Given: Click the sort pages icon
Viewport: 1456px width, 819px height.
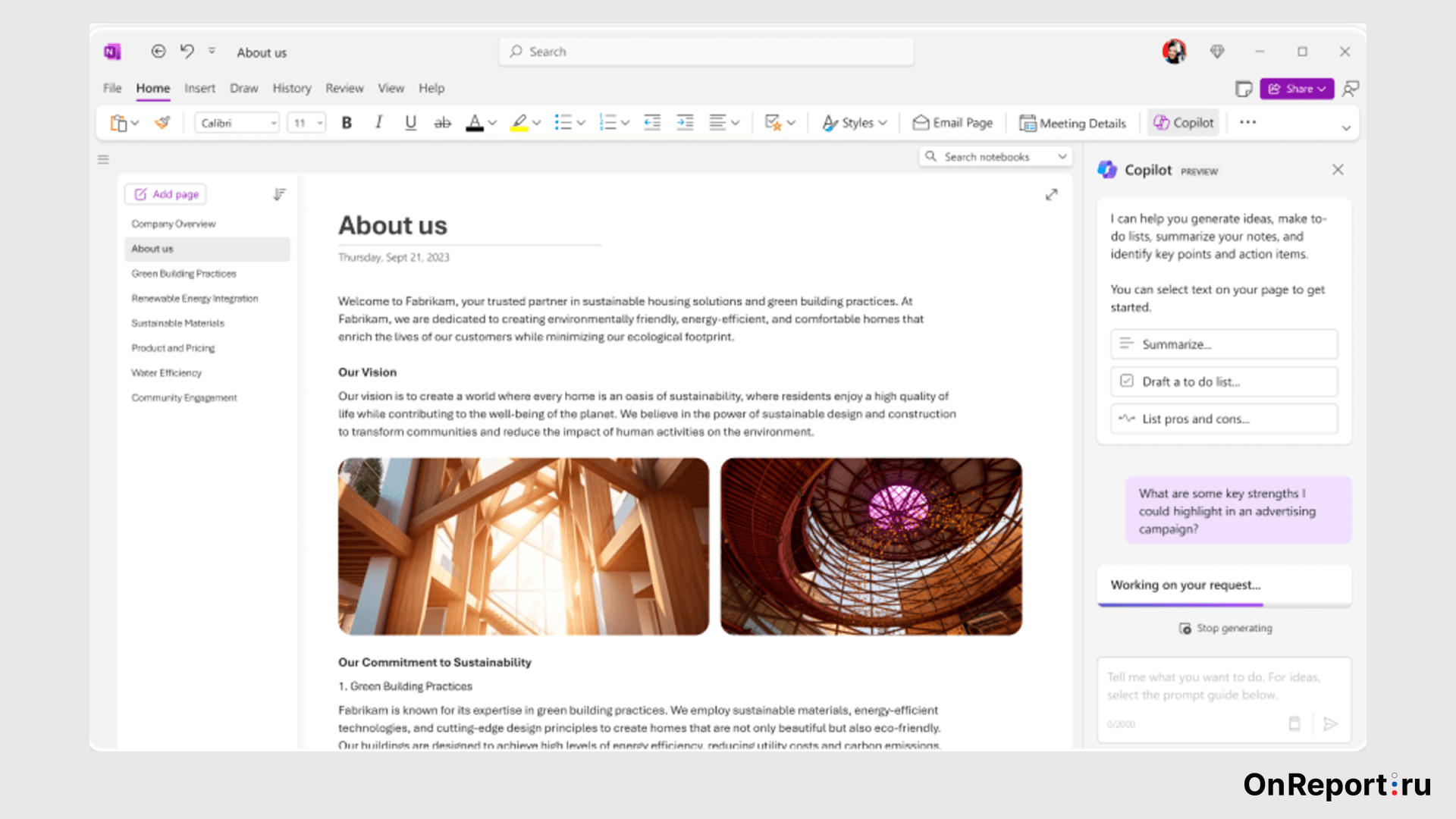Looking at the screenshot, I should coord(279,195).
